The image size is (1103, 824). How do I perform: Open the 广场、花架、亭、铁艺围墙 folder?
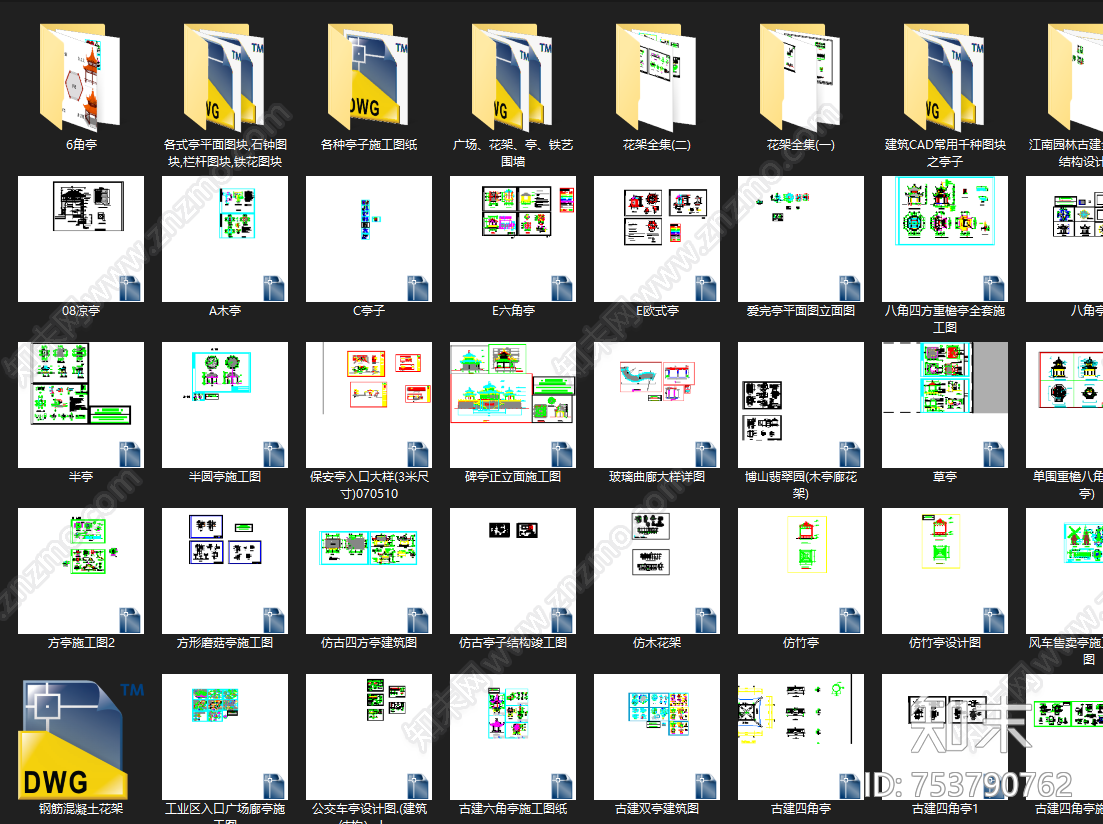pyautogui.click(x=512, y=78)
